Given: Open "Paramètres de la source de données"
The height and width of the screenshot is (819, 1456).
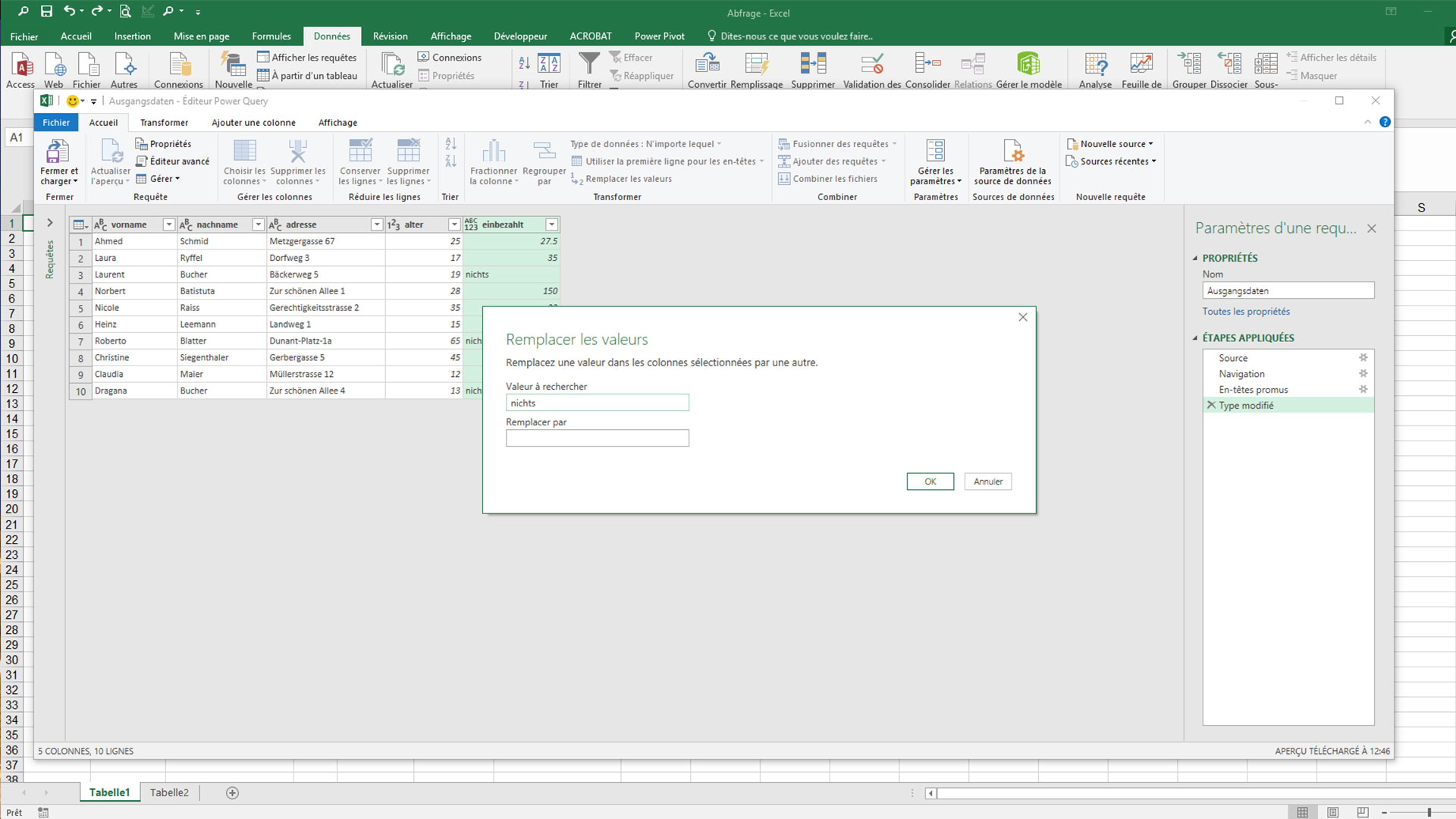Looking at the screenshot, I should coord(1013,162).
